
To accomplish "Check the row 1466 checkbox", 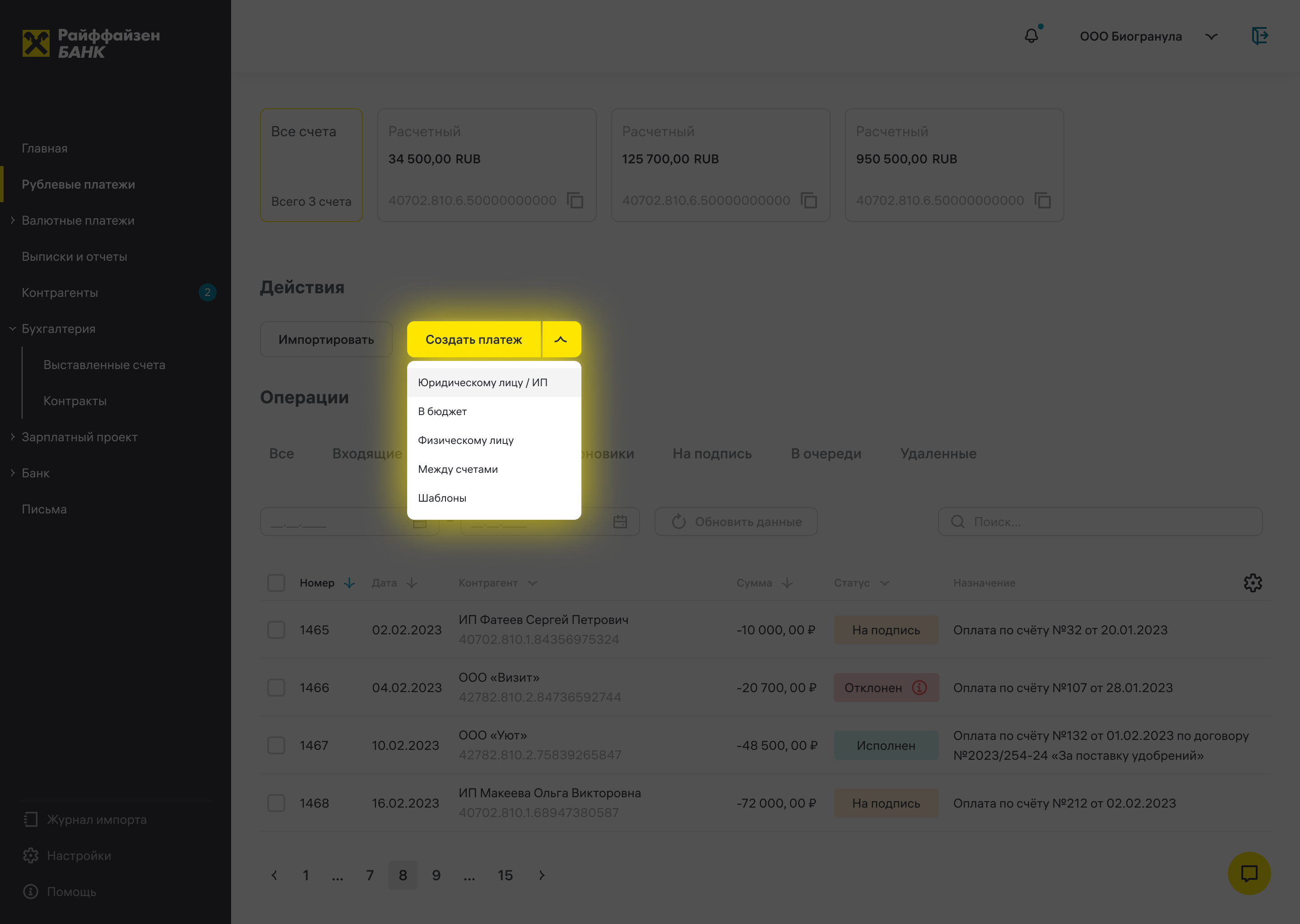I will click(x=276, y=687).
